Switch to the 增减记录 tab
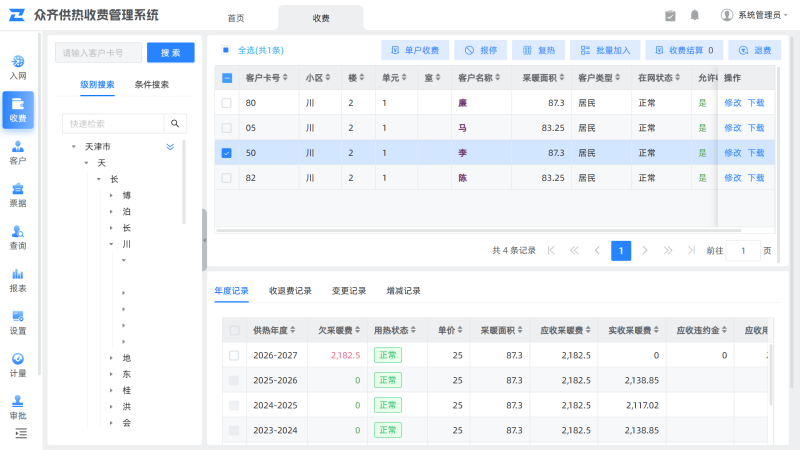 (x=404, y=291)
